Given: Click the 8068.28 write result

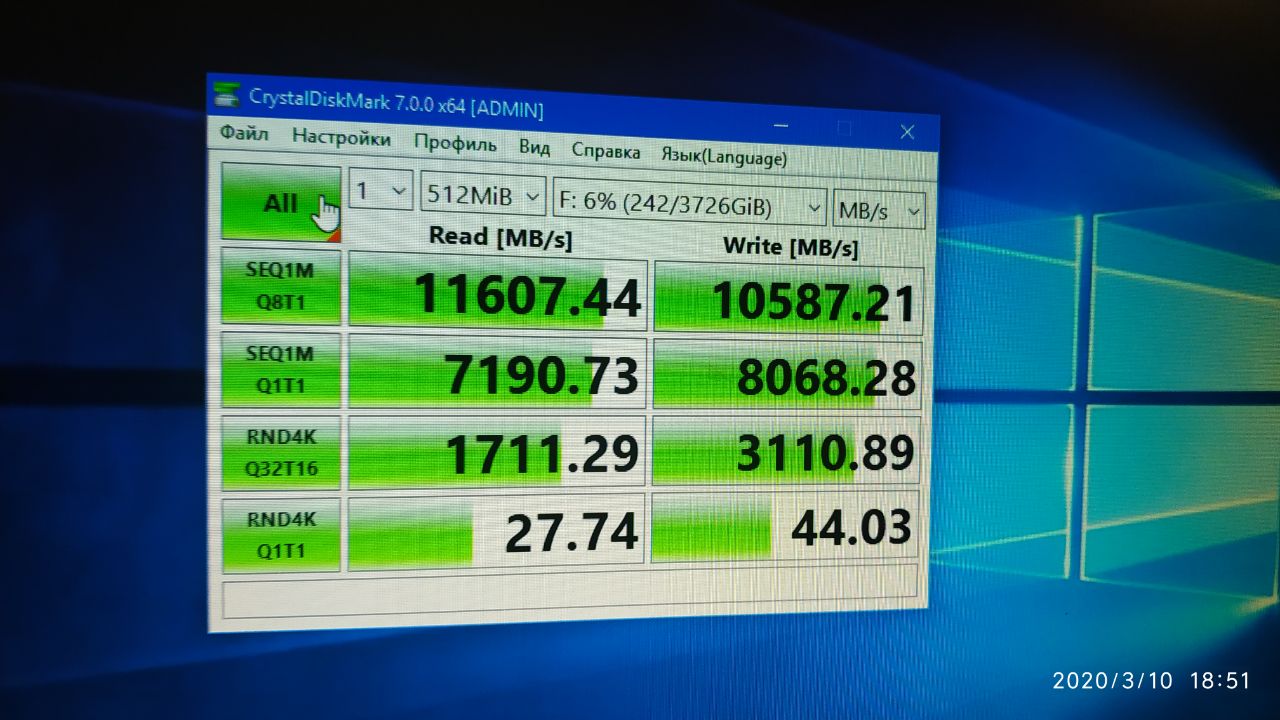Looking at the screenshot, I should coord(787,376).
